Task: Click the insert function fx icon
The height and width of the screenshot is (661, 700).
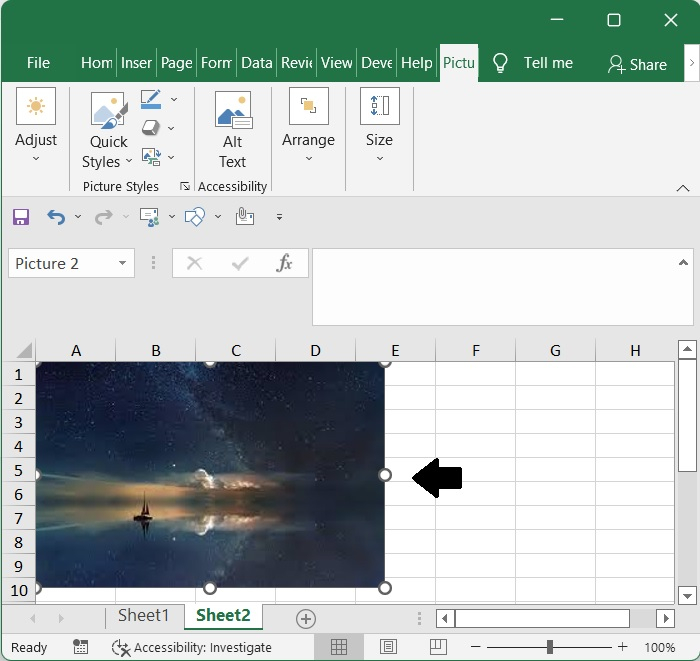Action: point(285,263)
